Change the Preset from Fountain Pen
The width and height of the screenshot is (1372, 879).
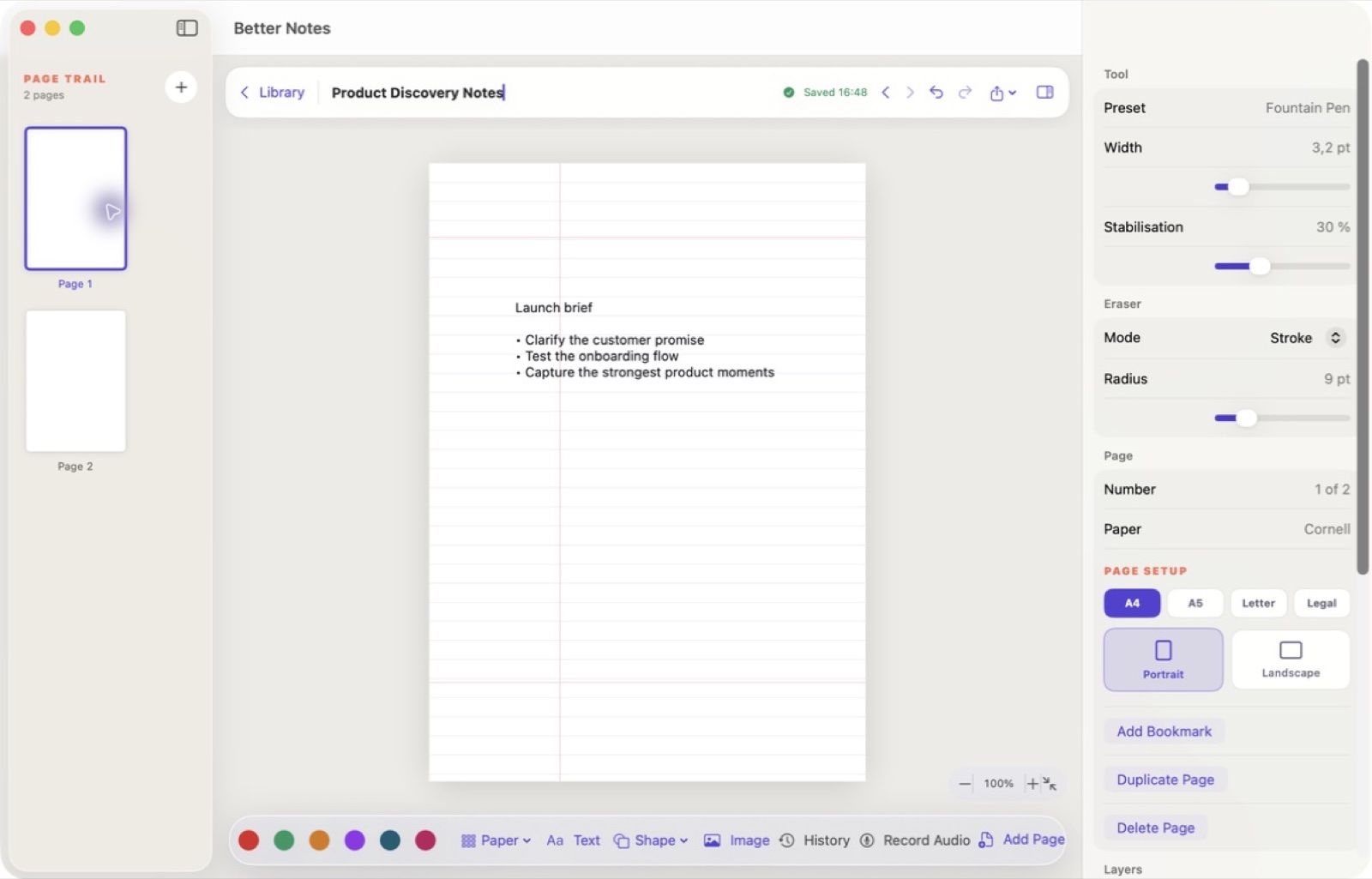1226,108
